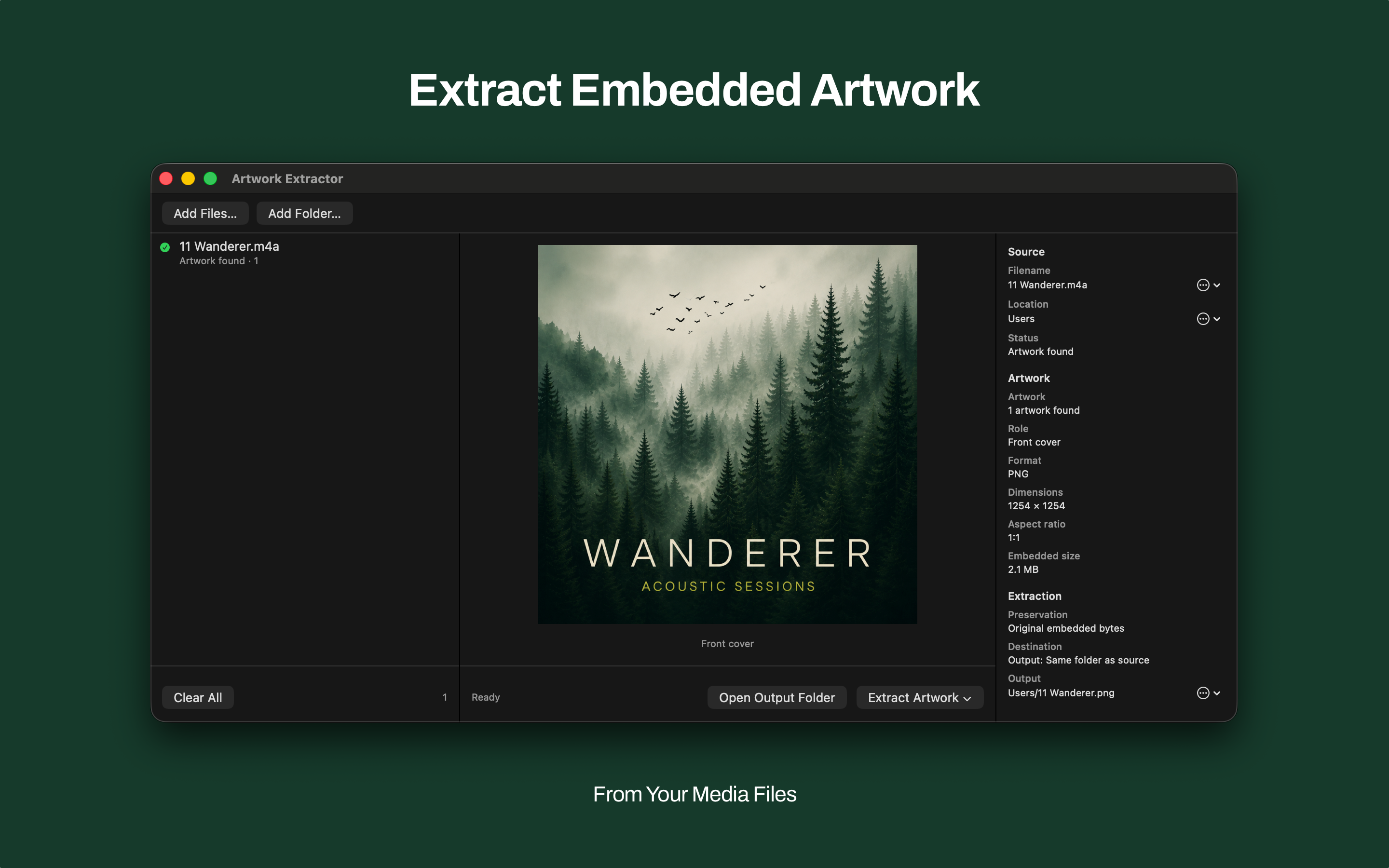This screenshot has height=868, width=1389.
Task: Click the yellow minimize window button
Action: tap(188, 178)
